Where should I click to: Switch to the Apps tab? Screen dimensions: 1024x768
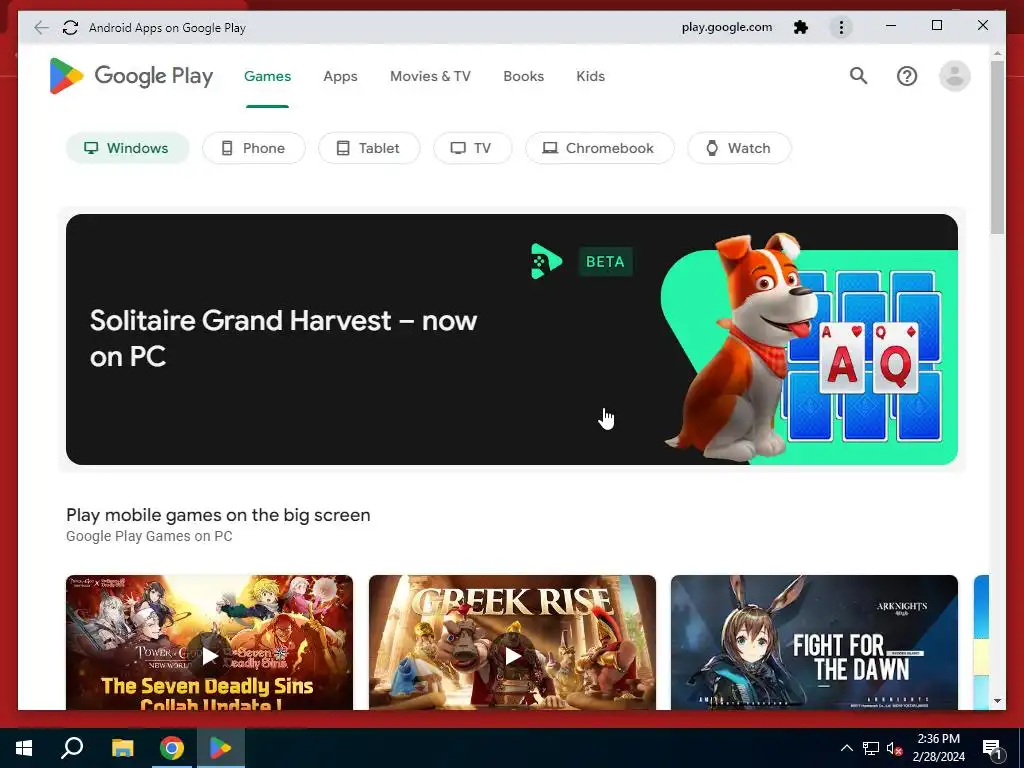tap(340, 76)
